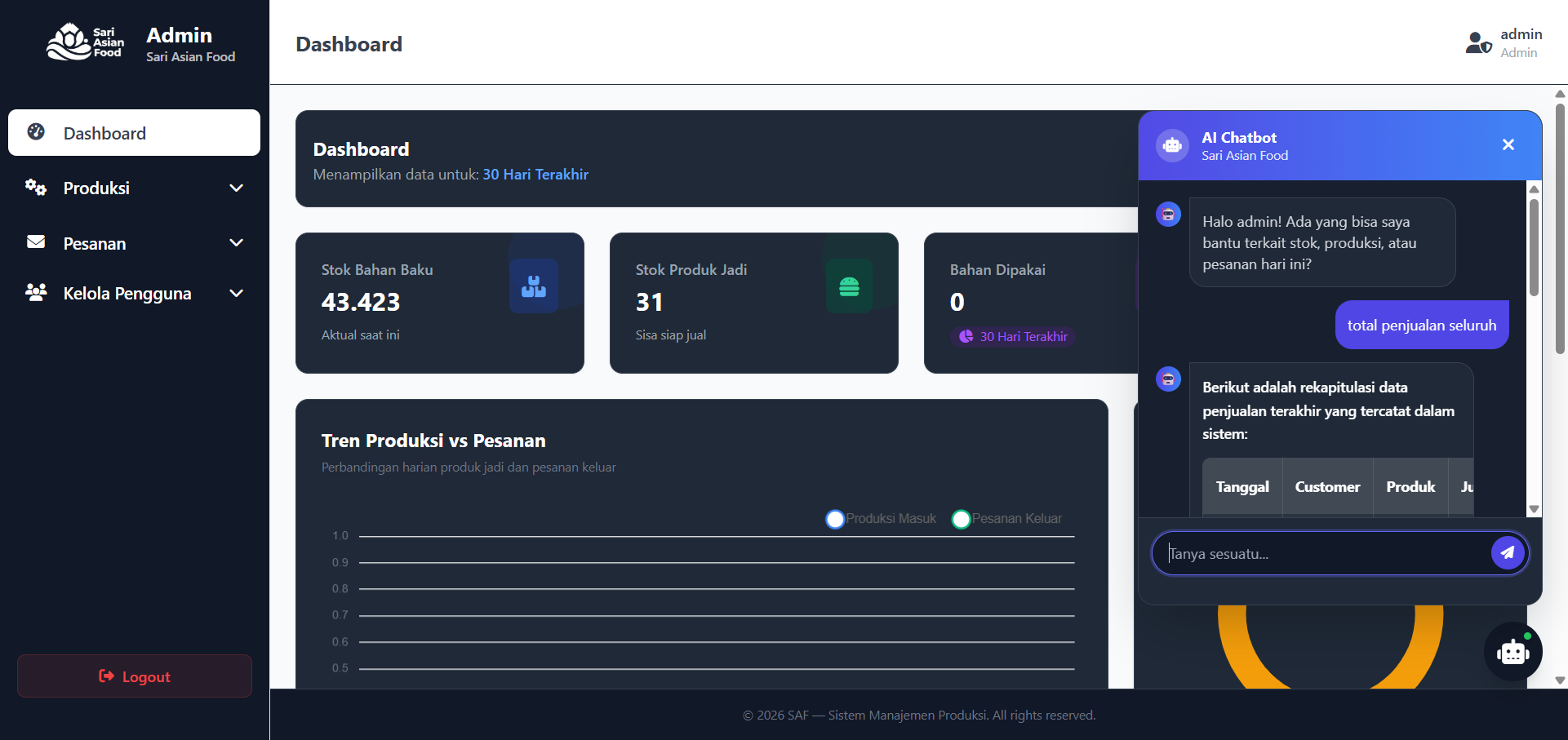
Task: Click the 'Aktual saat ini' text
Action: click(361, 335)
